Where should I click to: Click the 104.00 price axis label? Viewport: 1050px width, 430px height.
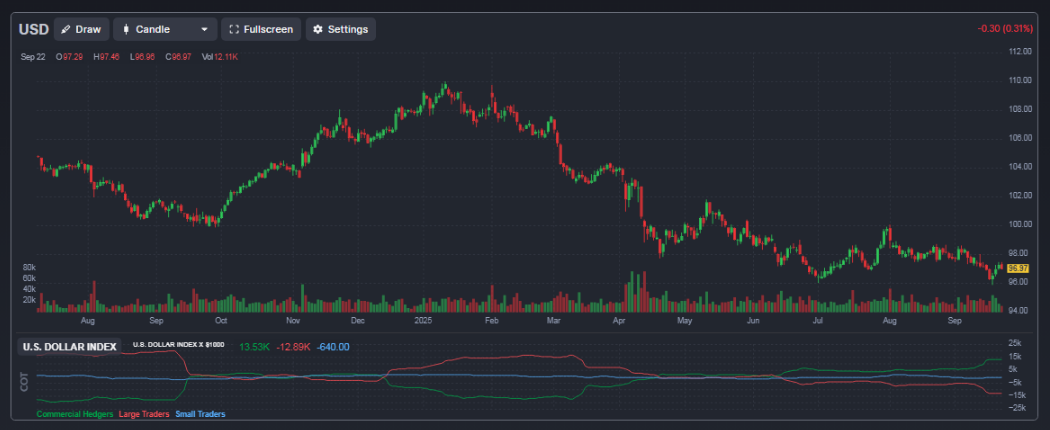point(1019,167)
